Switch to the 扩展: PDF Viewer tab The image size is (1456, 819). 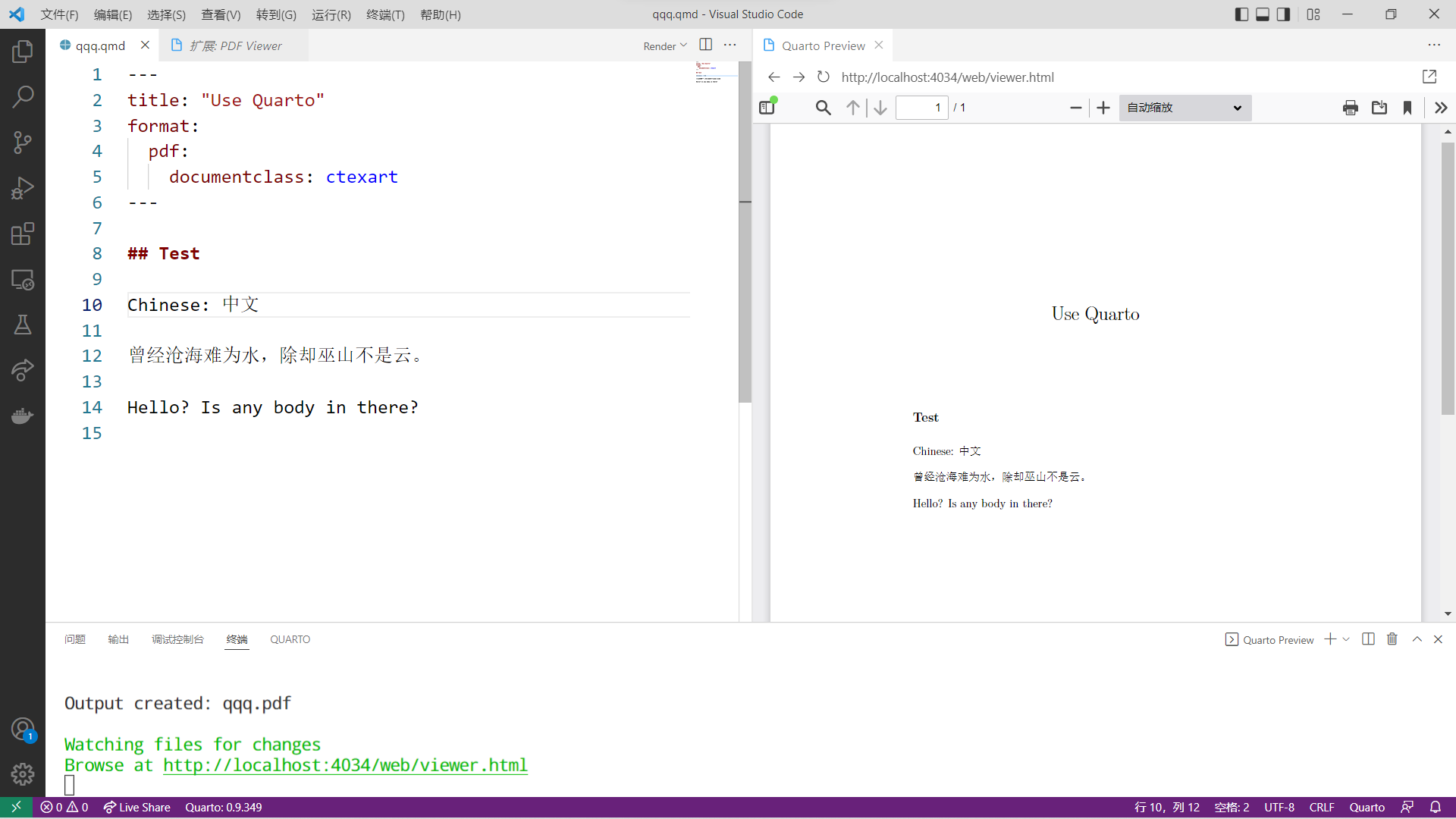click(234, 45)
